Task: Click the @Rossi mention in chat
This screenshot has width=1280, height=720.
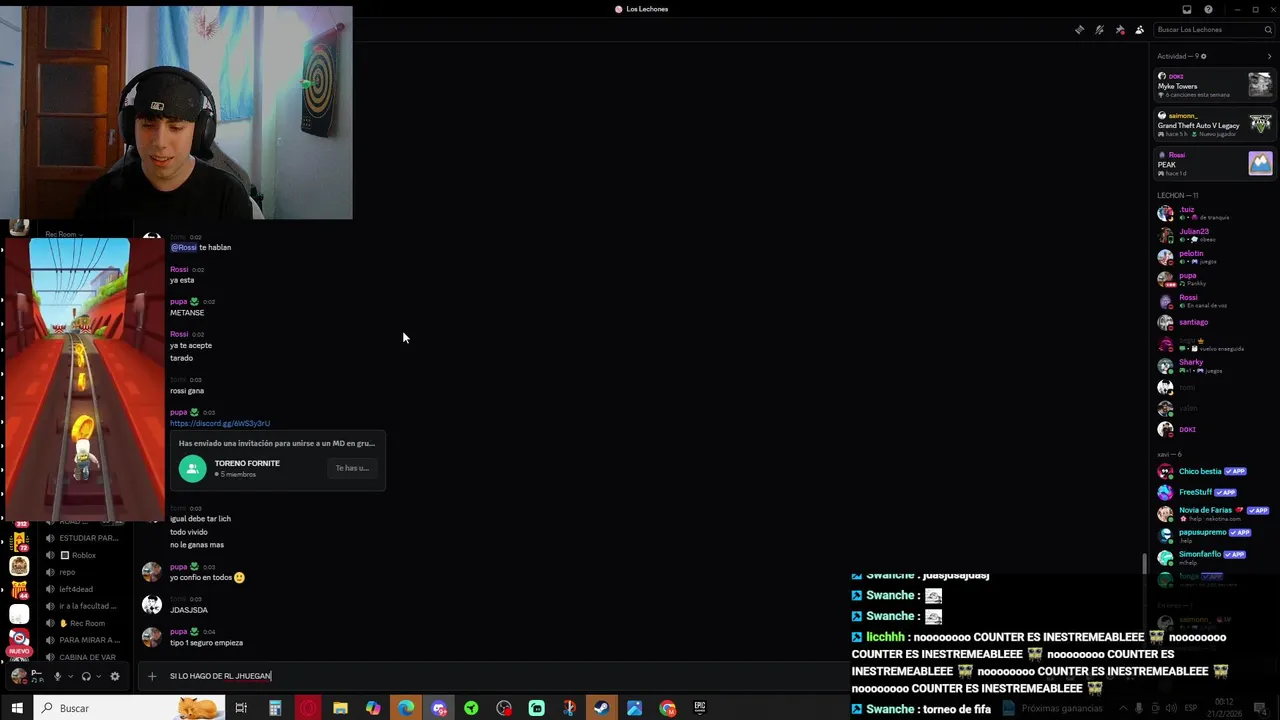Action: (183, 247)
